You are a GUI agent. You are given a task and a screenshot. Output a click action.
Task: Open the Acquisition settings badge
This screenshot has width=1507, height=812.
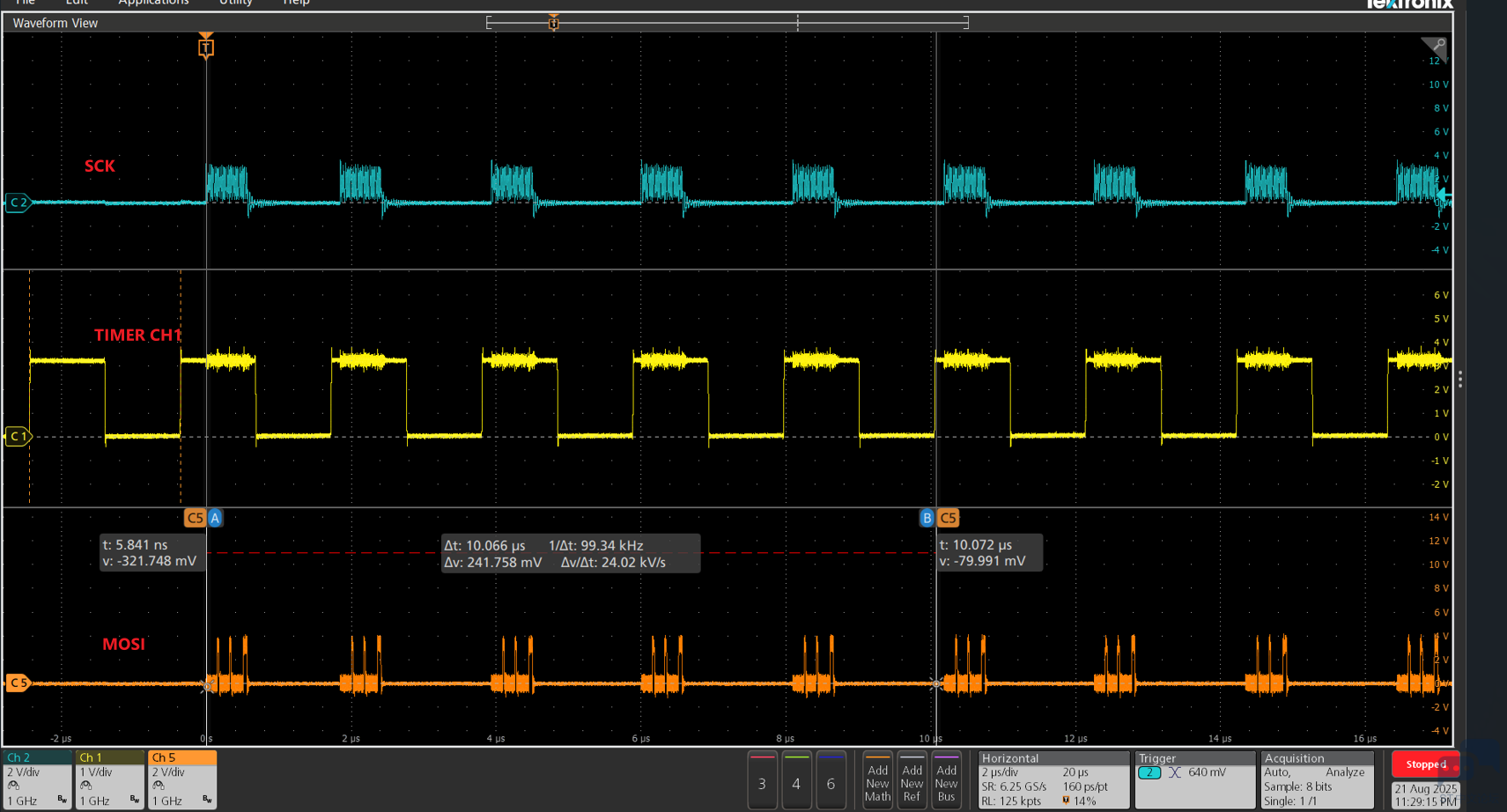(x=1318, y=780)
